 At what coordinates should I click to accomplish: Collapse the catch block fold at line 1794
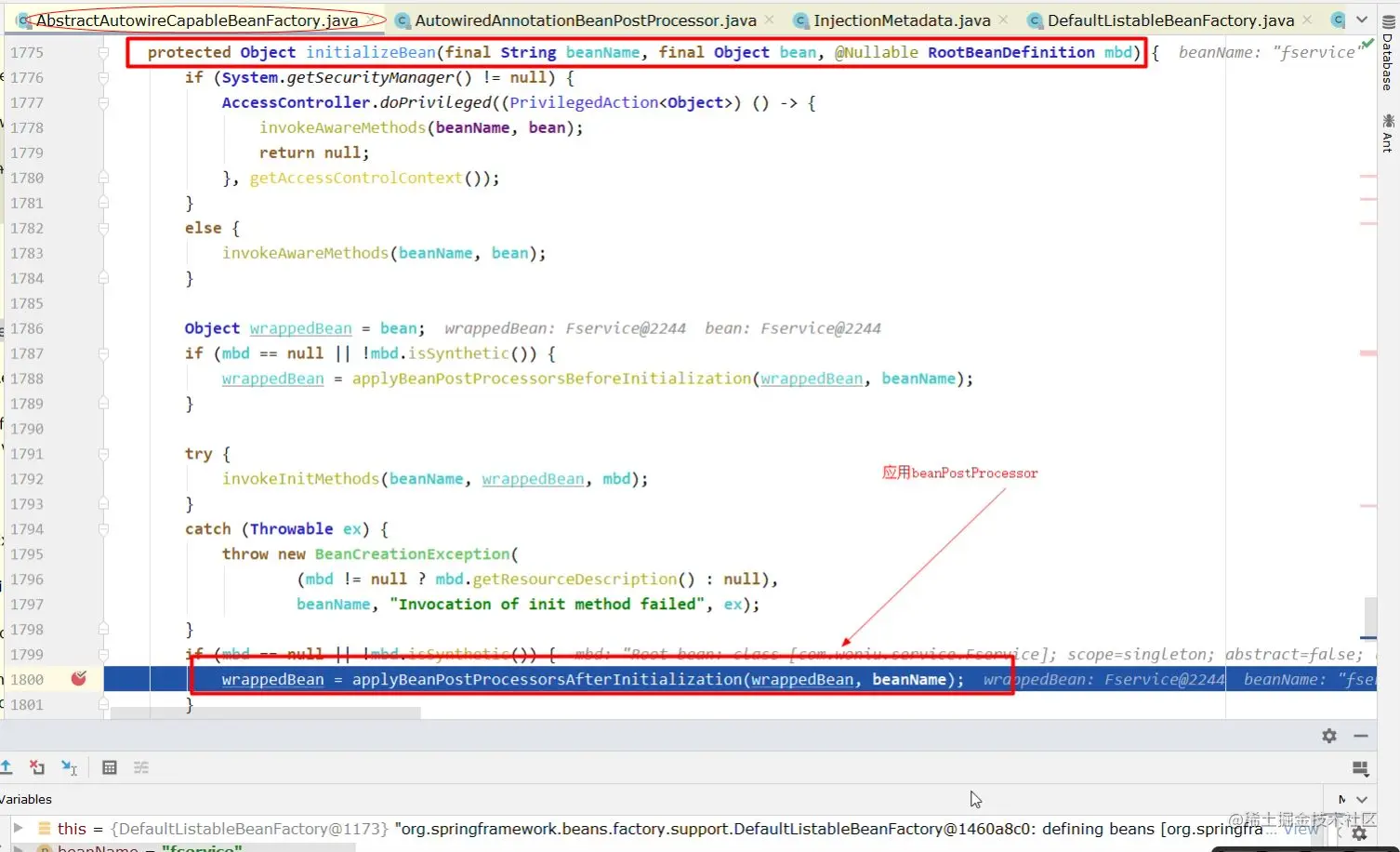tap(103, 530)
